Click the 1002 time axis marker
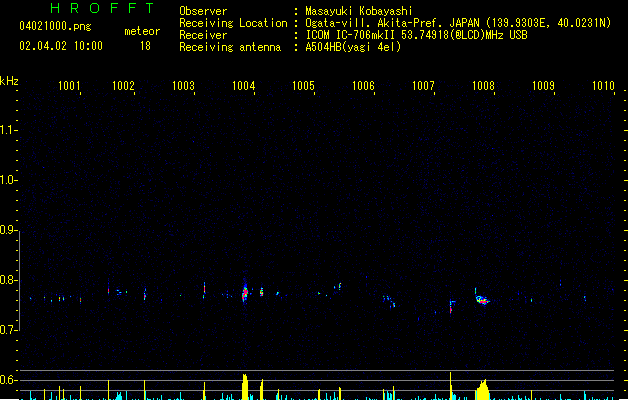 [123, 85]
